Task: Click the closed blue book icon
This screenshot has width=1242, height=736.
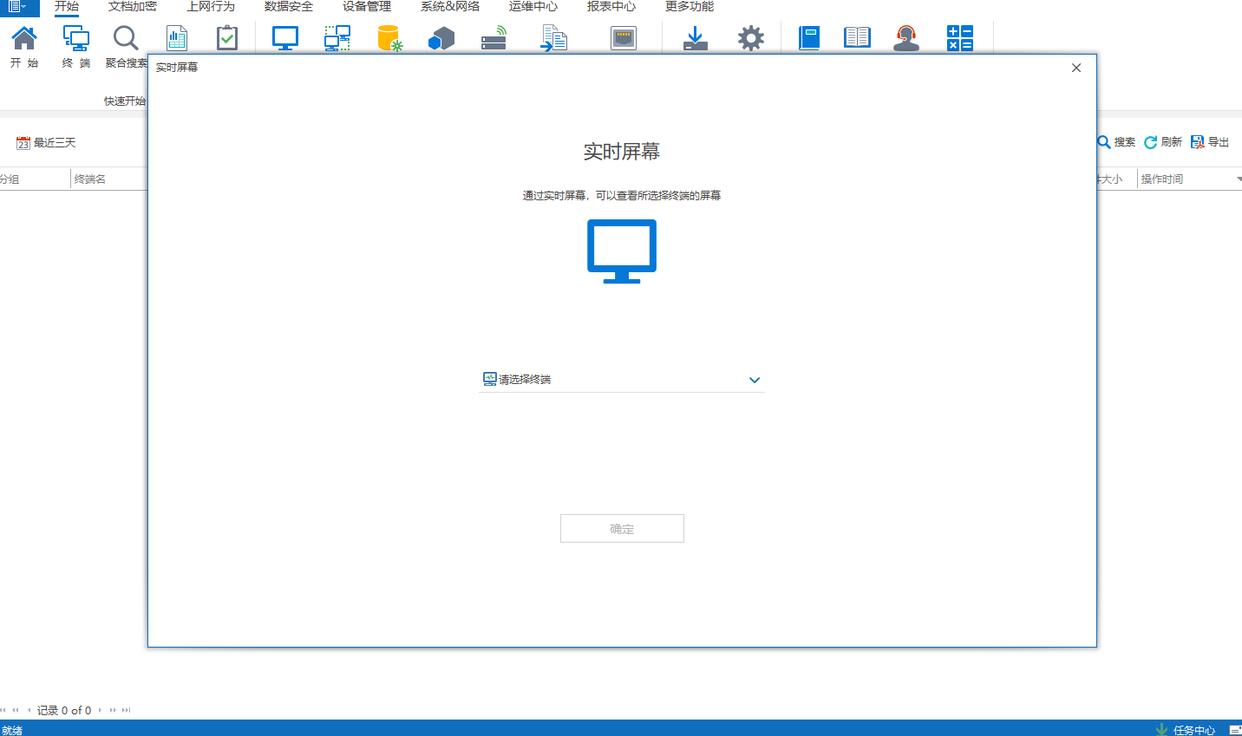Action: click(809, 38)
